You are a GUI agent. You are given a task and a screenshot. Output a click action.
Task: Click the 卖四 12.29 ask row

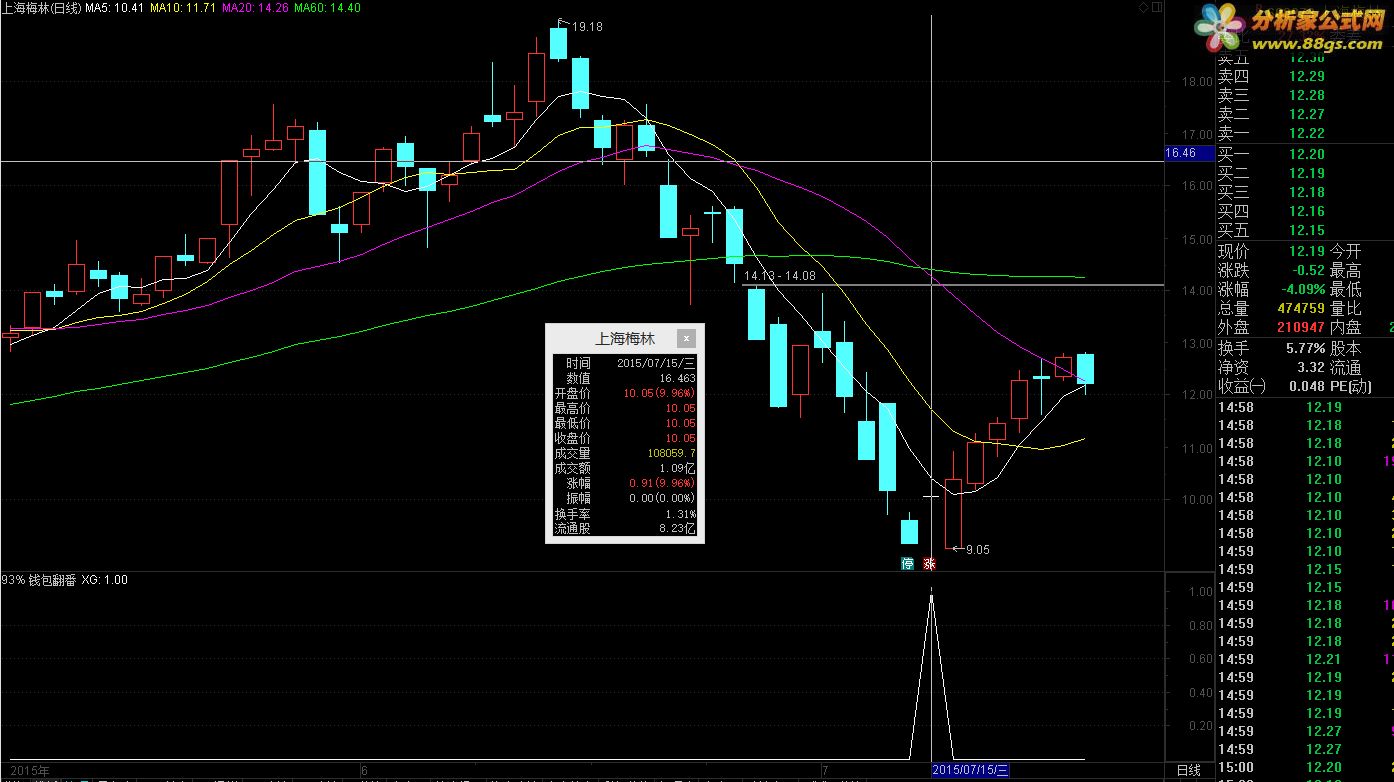(1271, 76)
